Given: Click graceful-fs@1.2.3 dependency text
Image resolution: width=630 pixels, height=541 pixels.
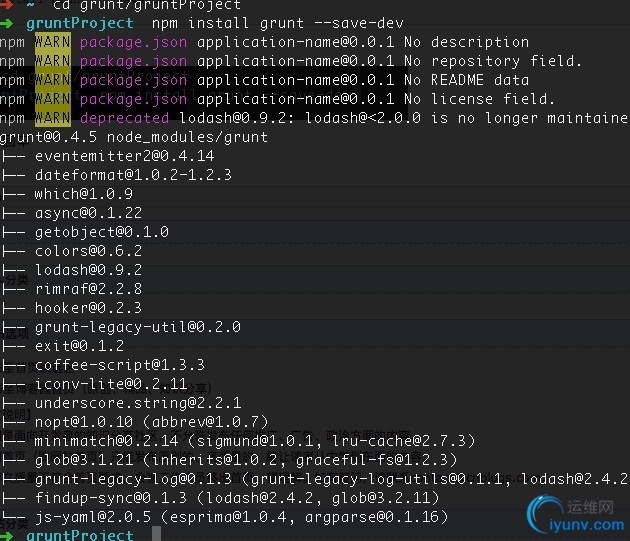Looking at the screenshot, I should click(372, 460).
